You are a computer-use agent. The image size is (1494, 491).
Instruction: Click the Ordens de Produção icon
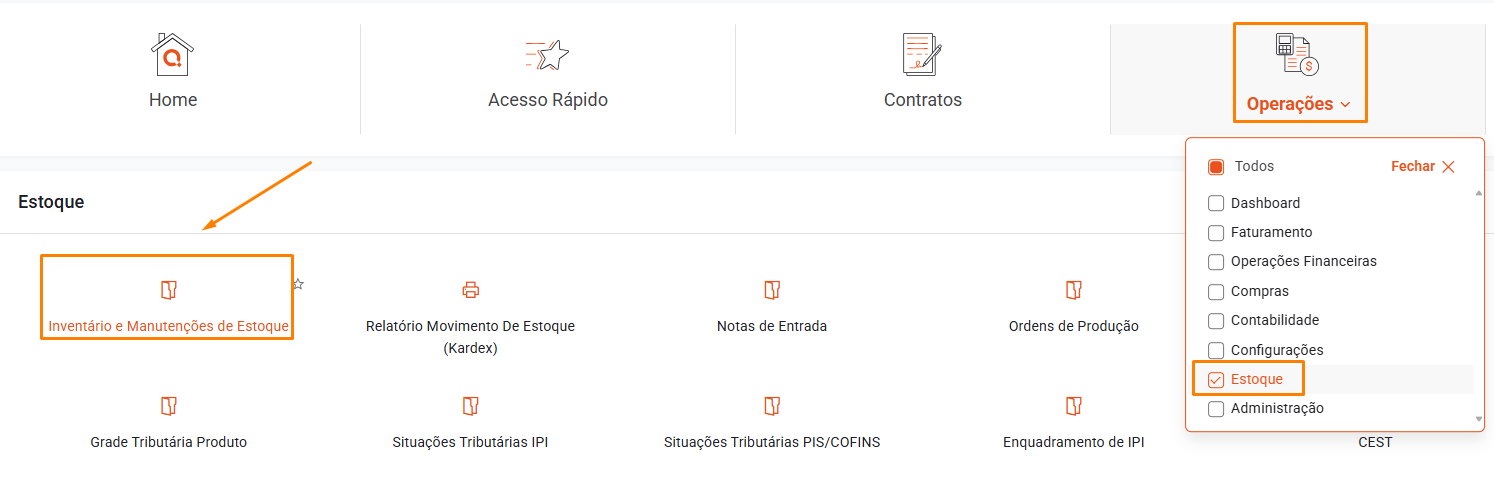[1073, 291]
